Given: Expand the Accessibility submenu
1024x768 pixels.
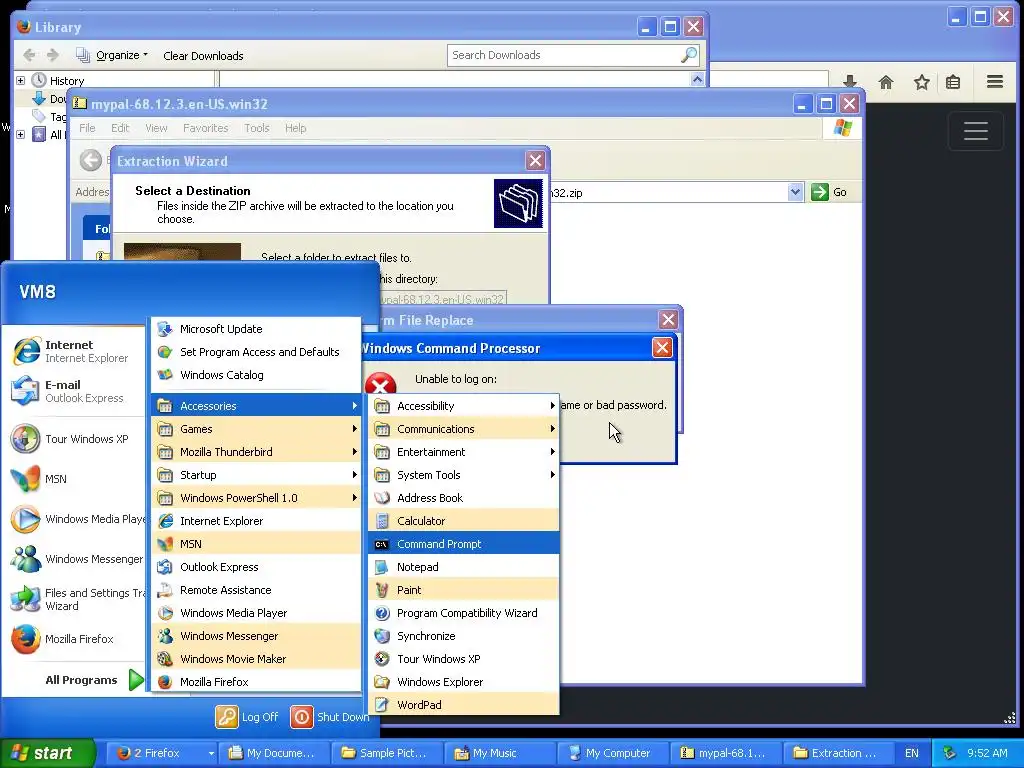Looking at the screenshot, I should [464, 406].
